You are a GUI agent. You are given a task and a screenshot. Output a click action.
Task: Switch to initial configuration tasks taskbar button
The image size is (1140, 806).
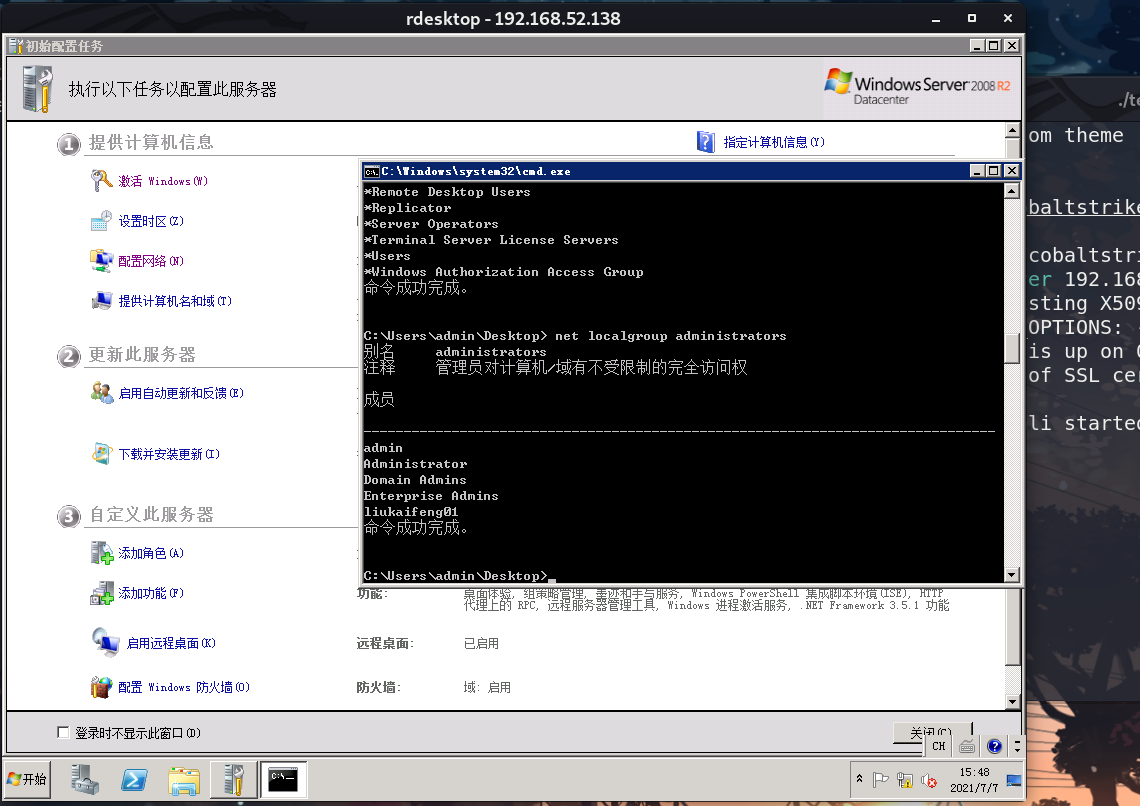pos(233,780)
